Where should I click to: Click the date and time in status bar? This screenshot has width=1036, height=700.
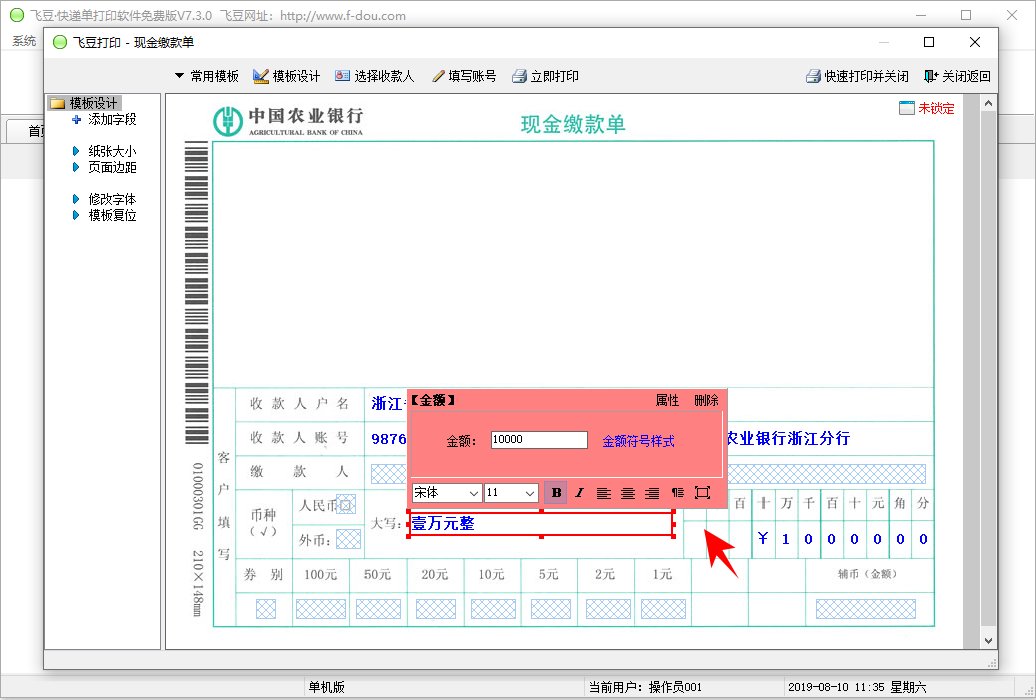tap(857, 687)
